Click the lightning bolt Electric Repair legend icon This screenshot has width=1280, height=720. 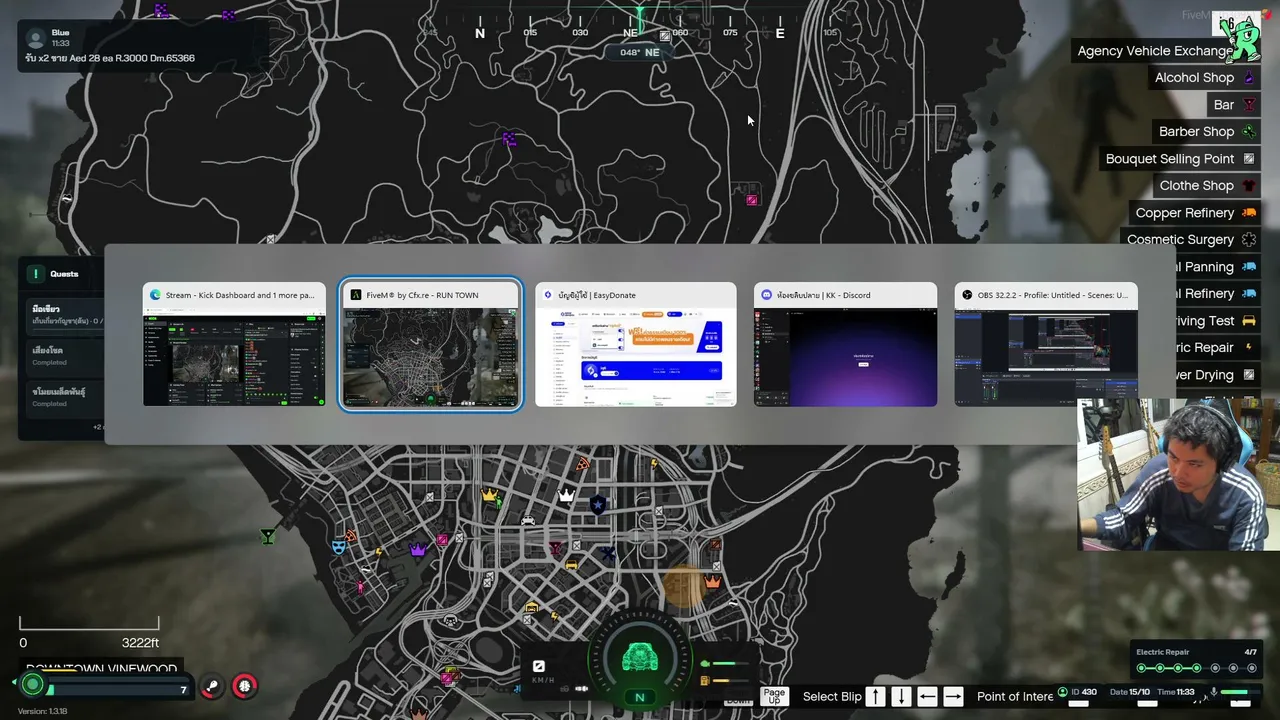click(1249, 348)
